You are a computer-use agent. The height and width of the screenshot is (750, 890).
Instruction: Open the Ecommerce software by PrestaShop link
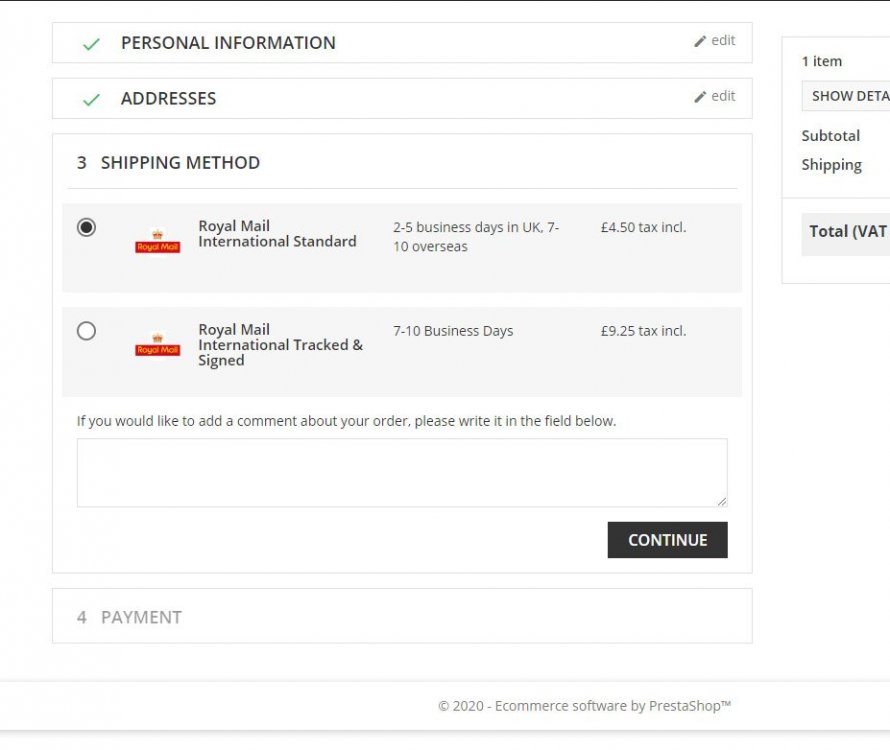pos(584,706)
